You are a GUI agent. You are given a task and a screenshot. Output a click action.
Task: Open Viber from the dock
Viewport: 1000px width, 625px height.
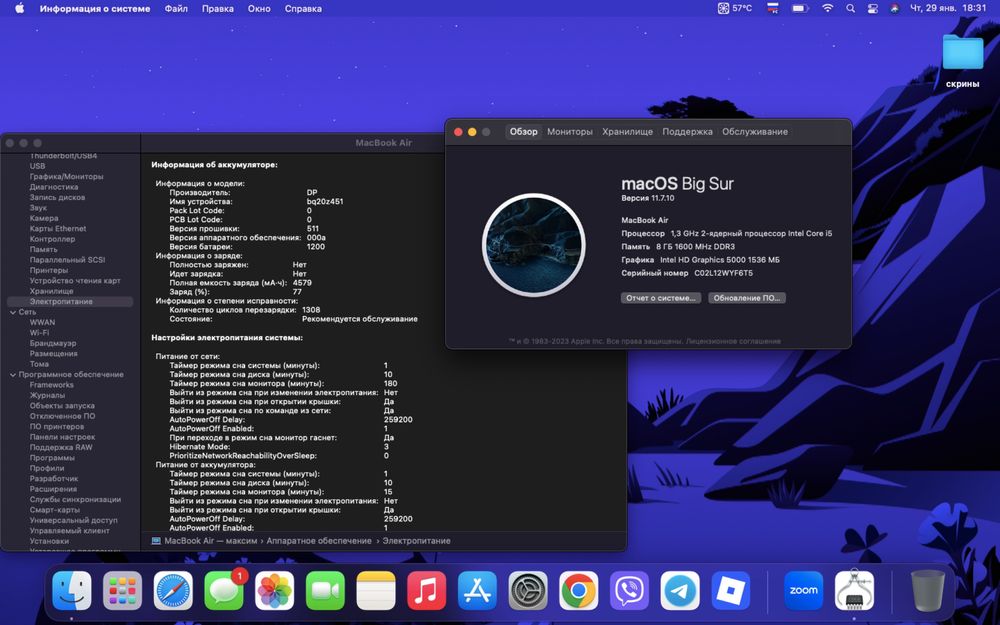(x=629, y=591)
